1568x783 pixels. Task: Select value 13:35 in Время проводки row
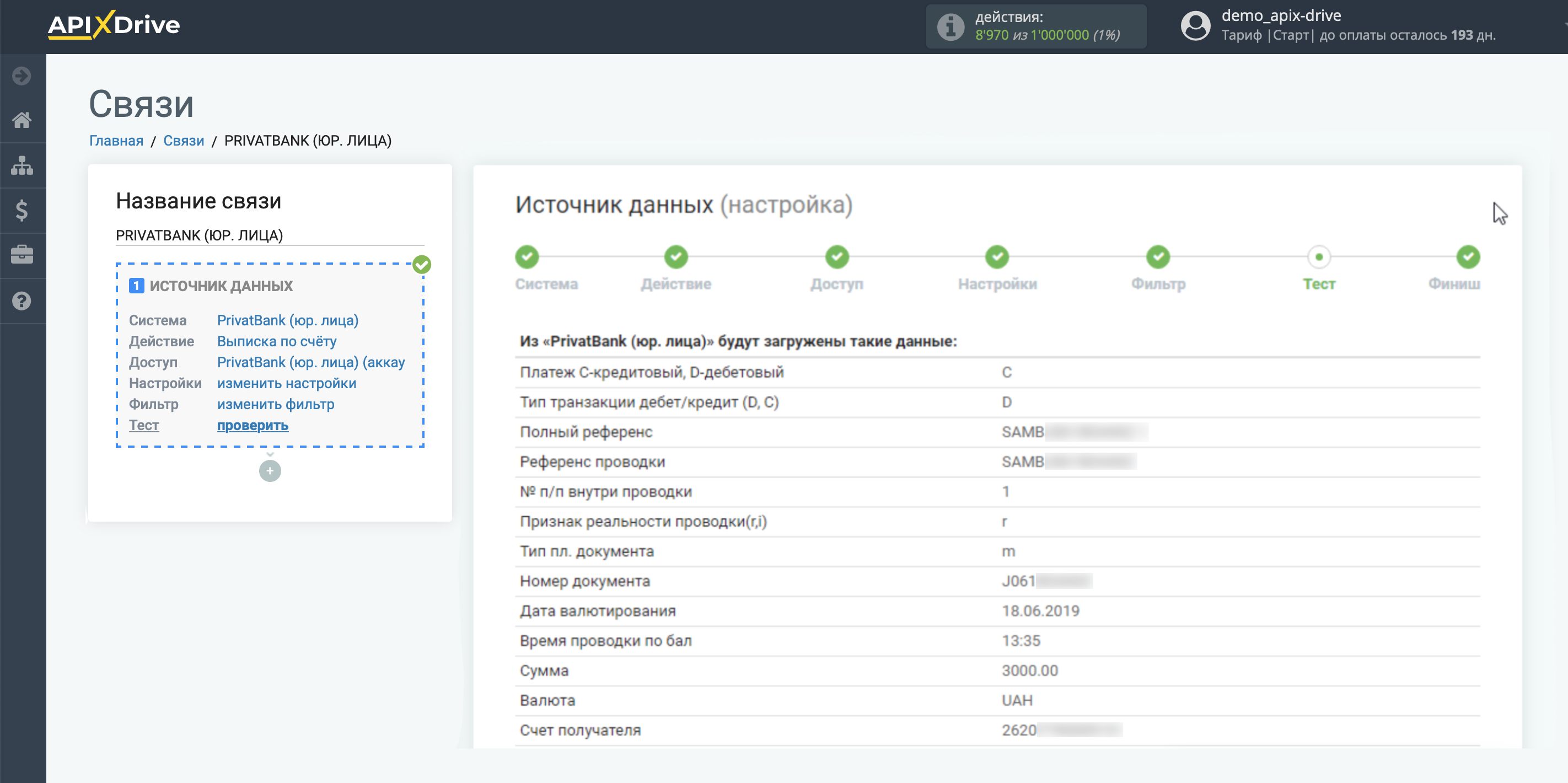click(1022, 641)
